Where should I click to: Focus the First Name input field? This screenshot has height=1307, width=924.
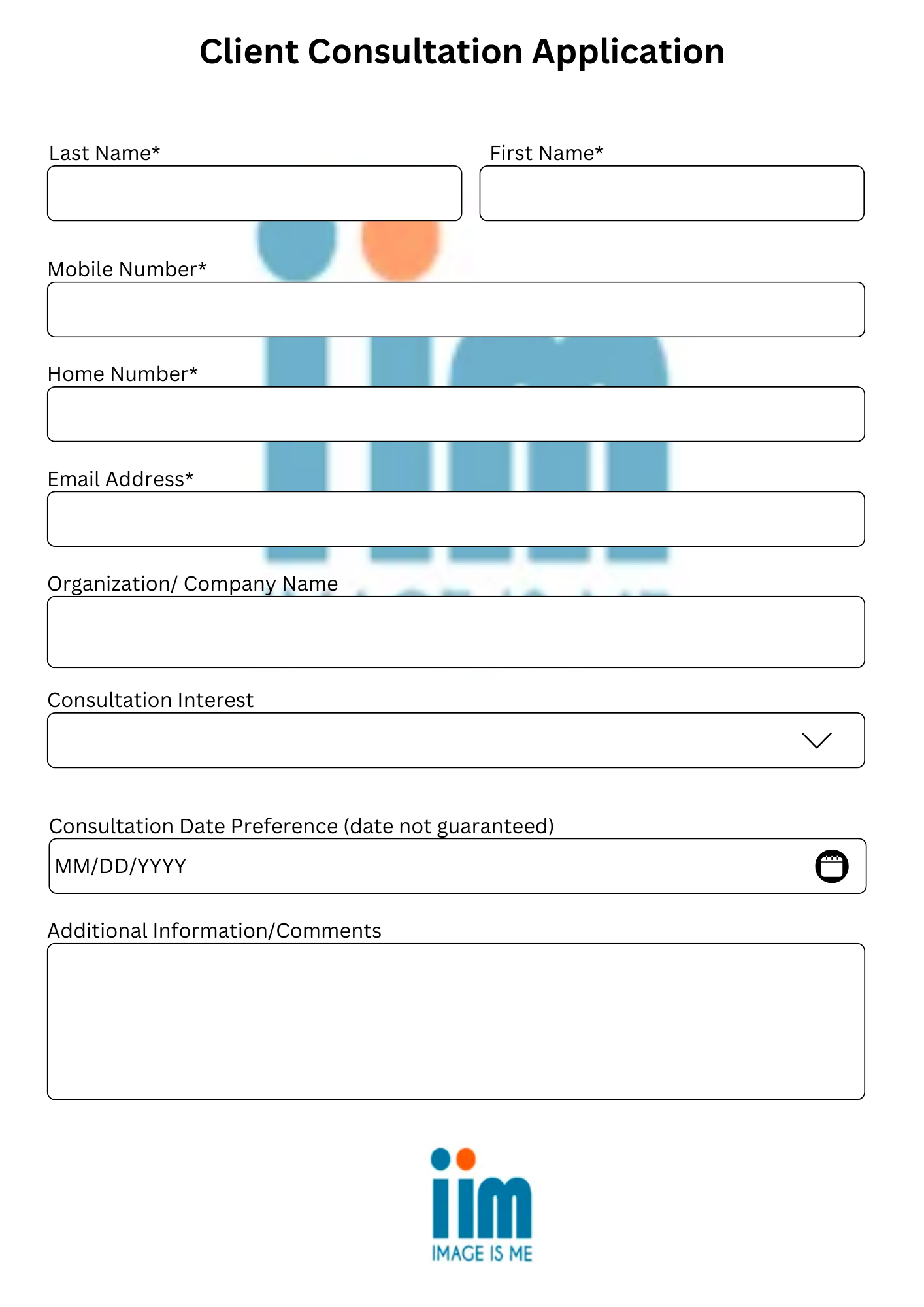[672, 193]
